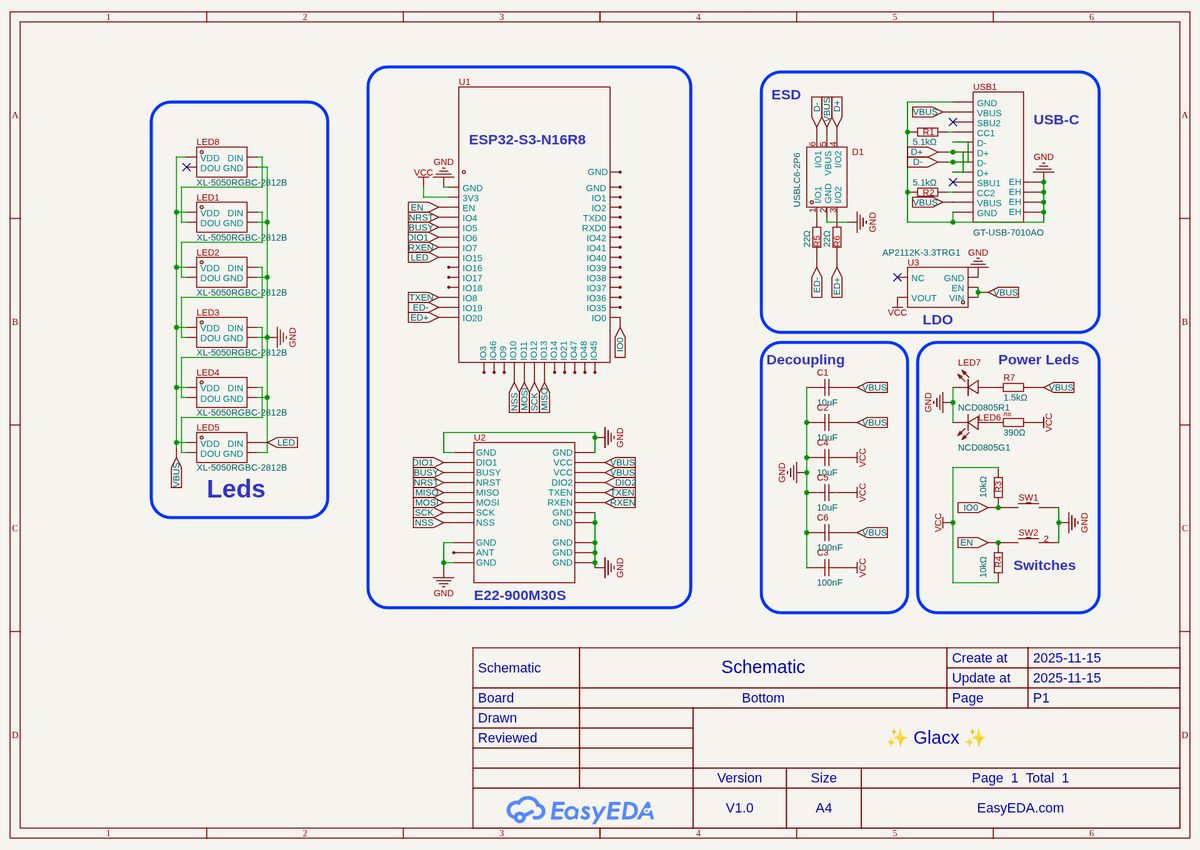
Task: Select the 'Create at' label
Action: pyautogui.click(x=980, y=658)
